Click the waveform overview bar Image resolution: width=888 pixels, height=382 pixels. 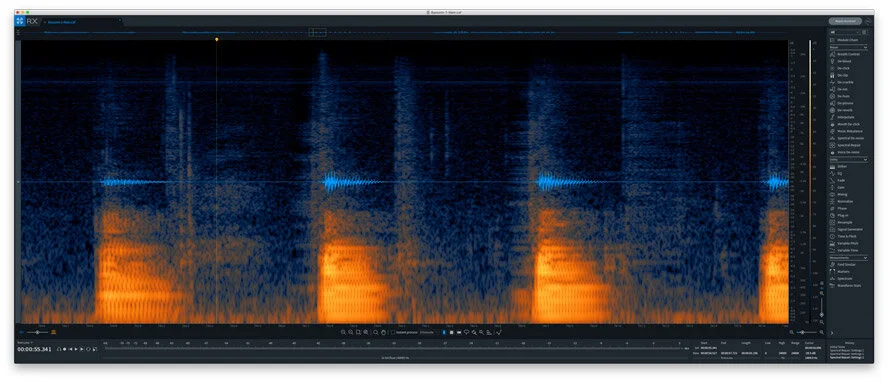click(x=405, y=33)
